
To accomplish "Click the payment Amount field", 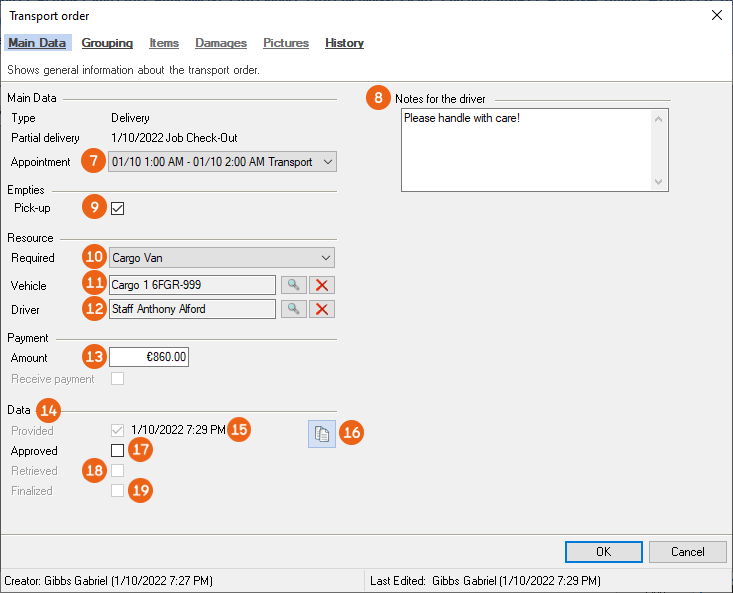I will [x=149, y=357].
